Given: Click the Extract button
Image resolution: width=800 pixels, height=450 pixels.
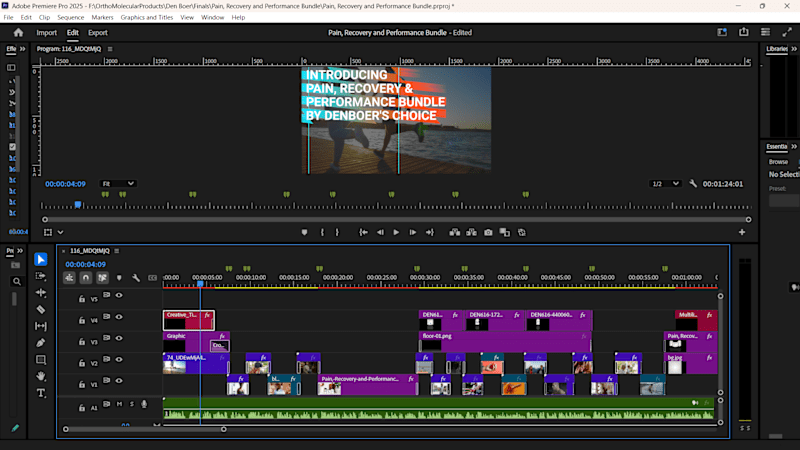Looking at the screenshot, I should (x=471, y=232).
